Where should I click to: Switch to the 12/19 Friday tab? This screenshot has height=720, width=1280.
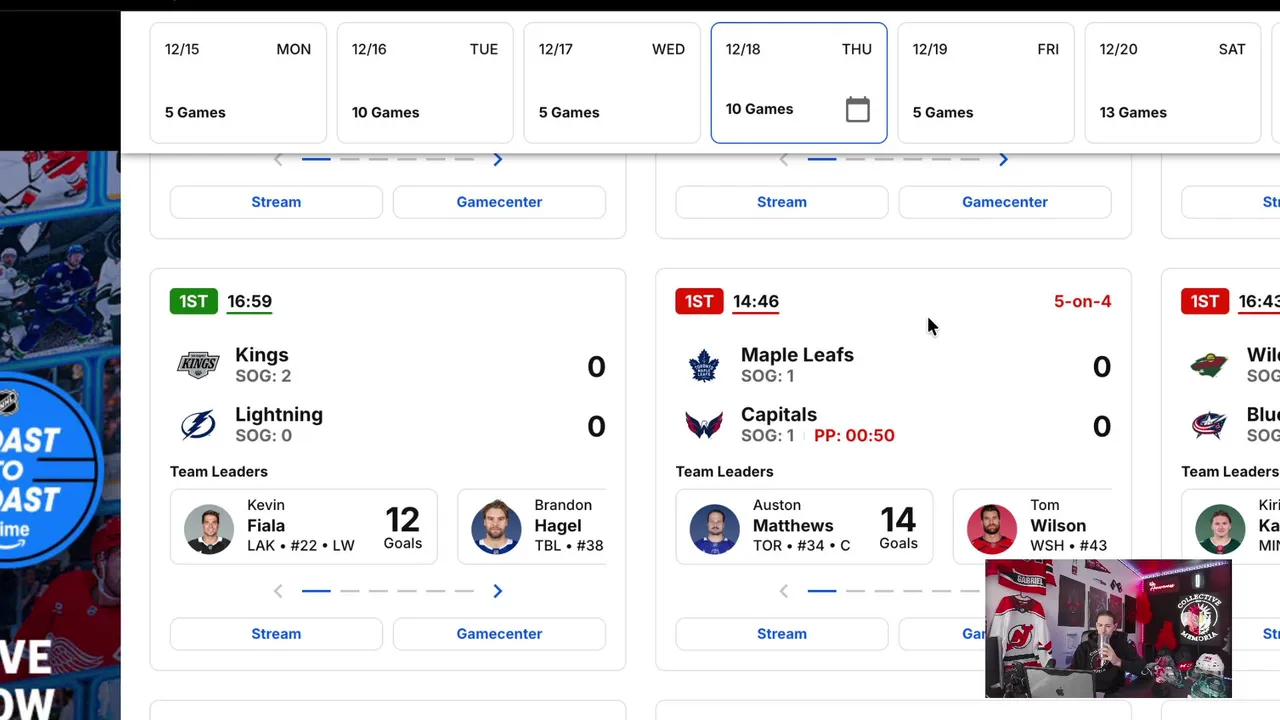point(985,82)
